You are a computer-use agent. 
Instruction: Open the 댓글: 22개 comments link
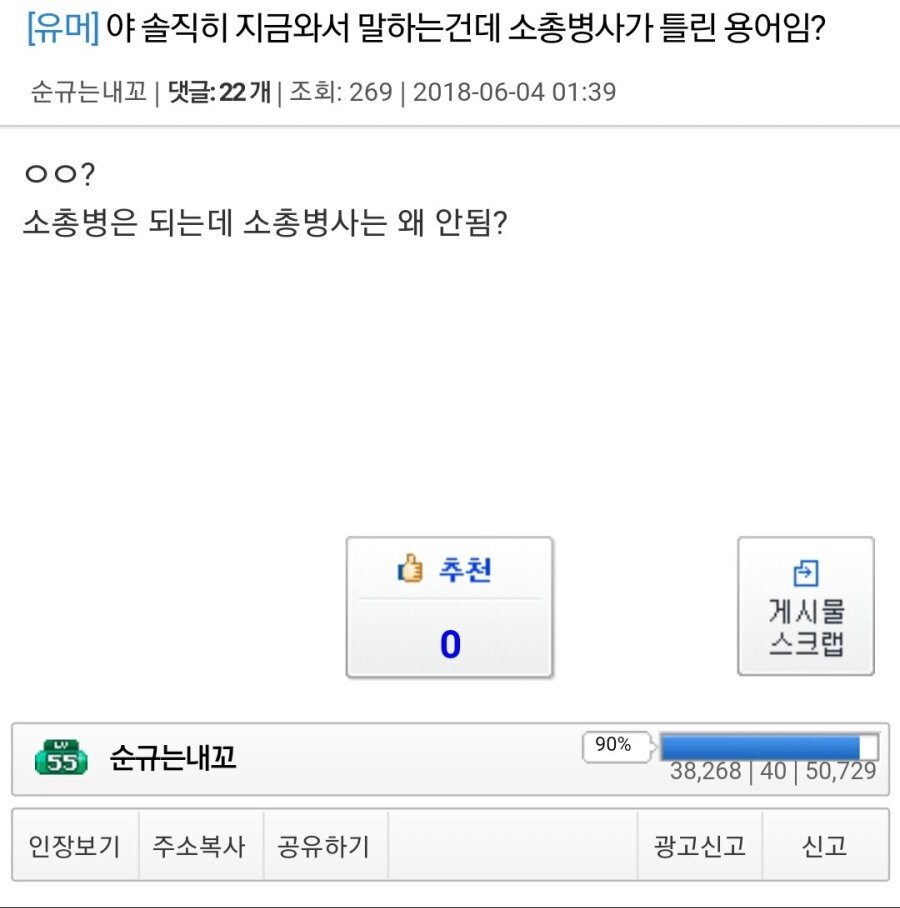click(x=219, y=93)
